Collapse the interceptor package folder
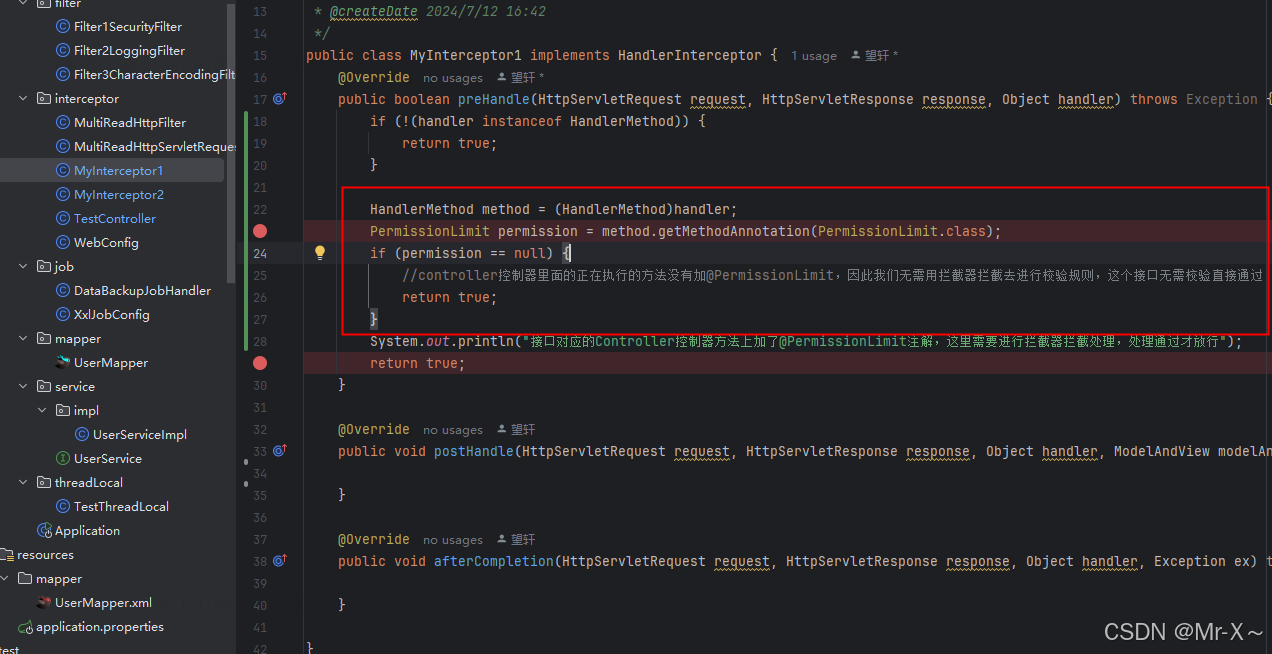This screenshot has width=1272, height=654. coord(24,99)
